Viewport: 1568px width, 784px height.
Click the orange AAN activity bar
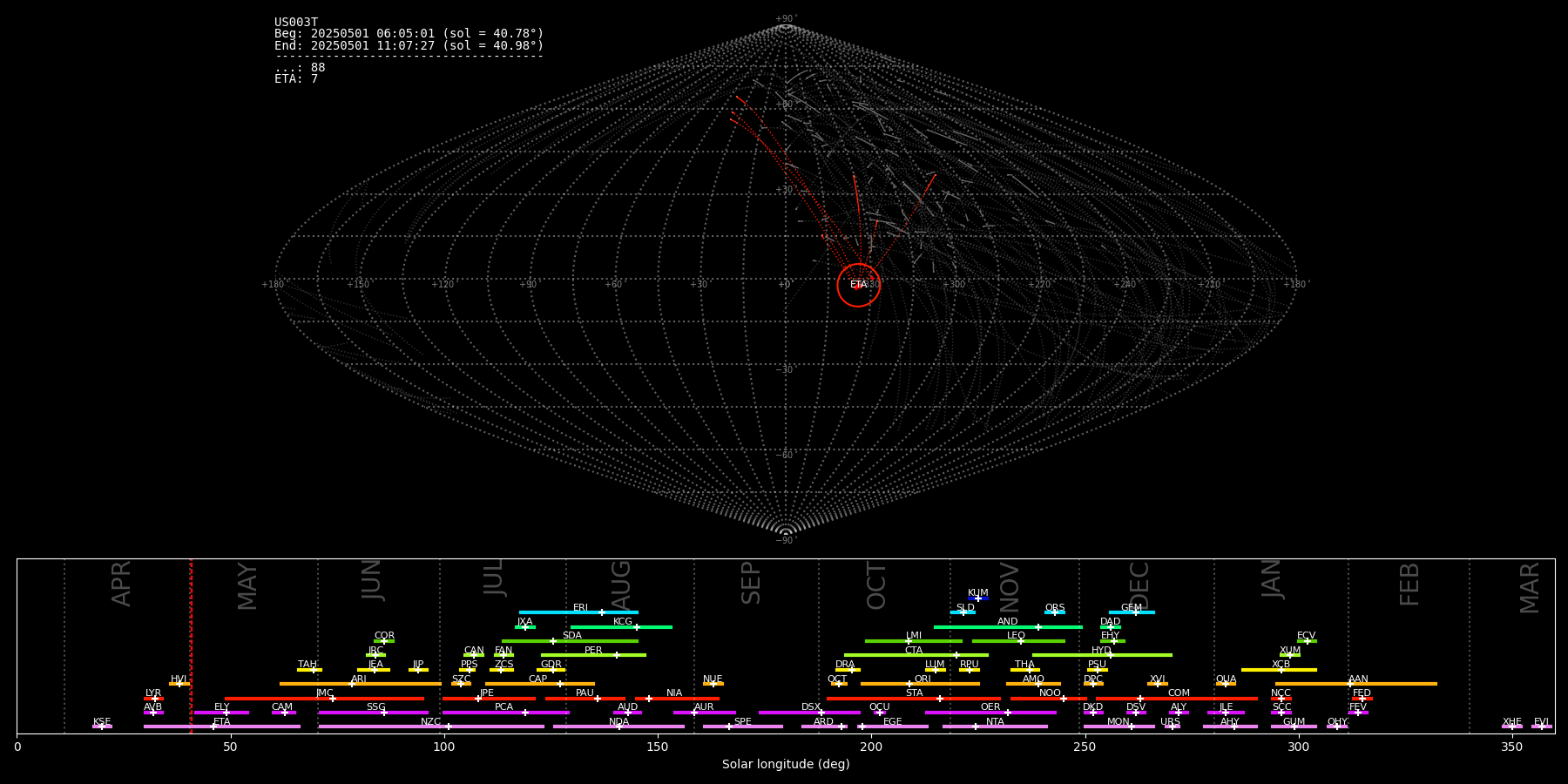click(x=1394, y=684)
